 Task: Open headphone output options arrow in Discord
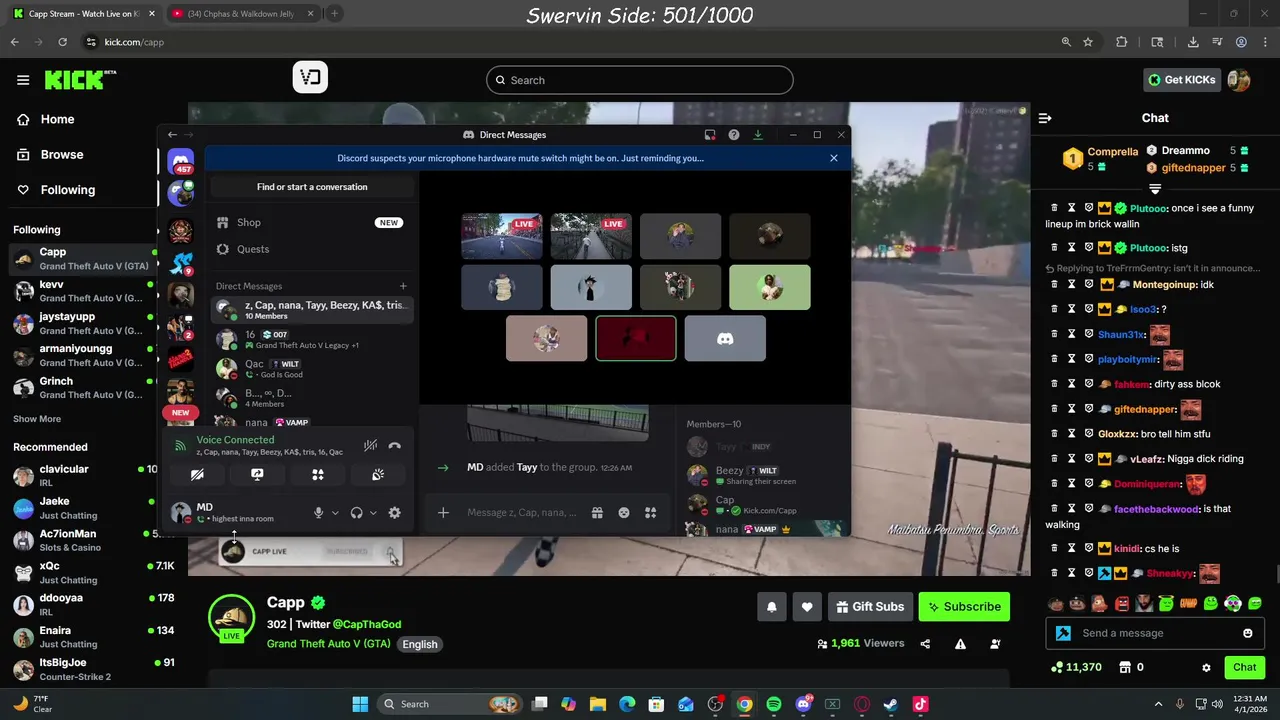point(373,513)
